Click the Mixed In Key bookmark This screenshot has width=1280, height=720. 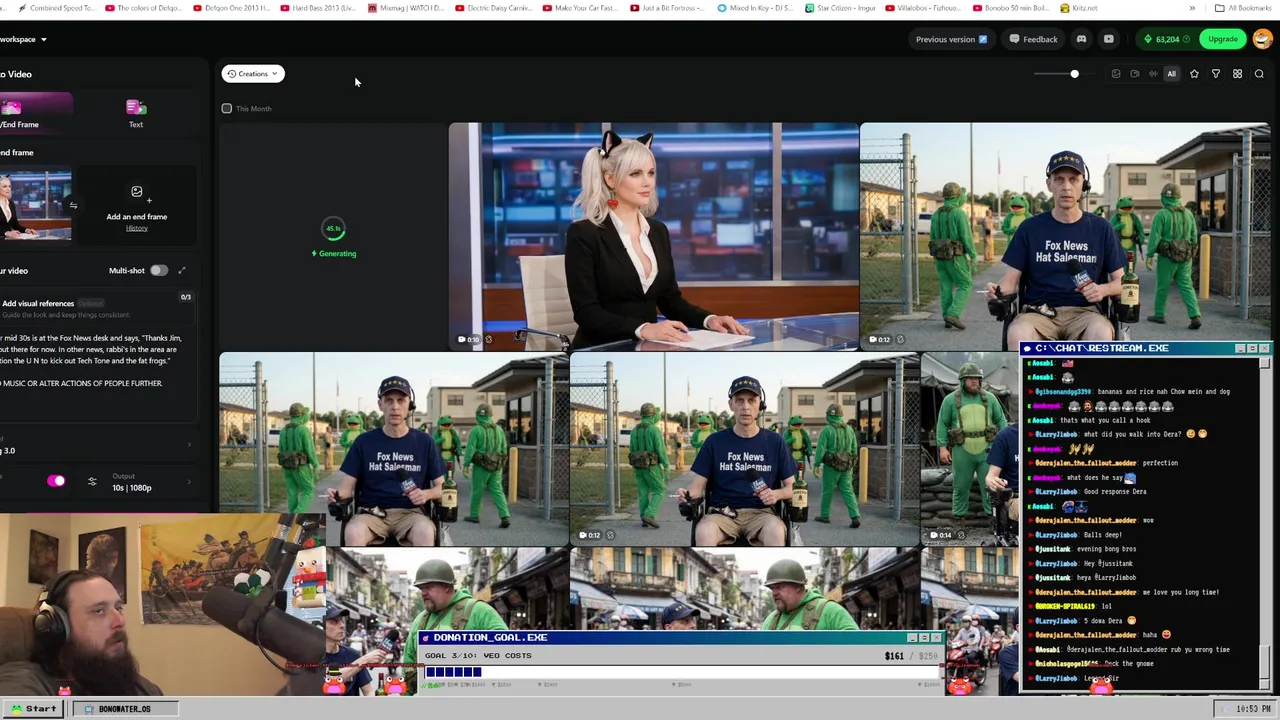pos(755,8)
